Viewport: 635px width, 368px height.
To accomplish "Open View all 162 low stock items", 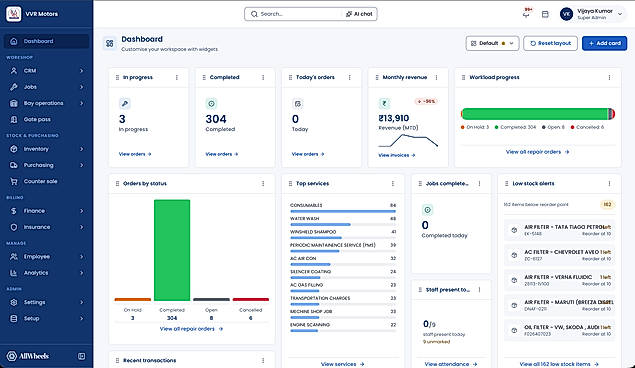I will point(559,364).
